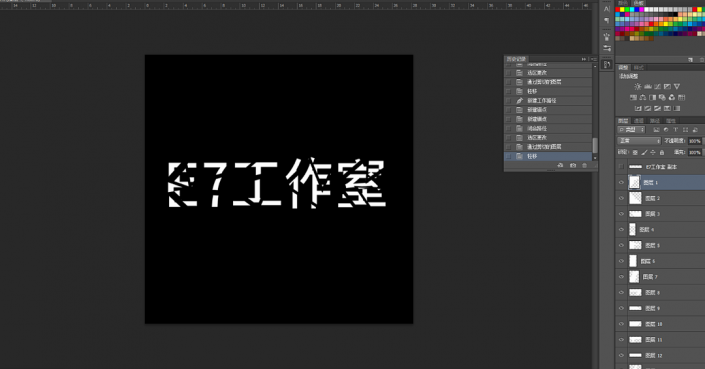
Task: Open the History panel flyout menu
Action: [x=593, y=59]
